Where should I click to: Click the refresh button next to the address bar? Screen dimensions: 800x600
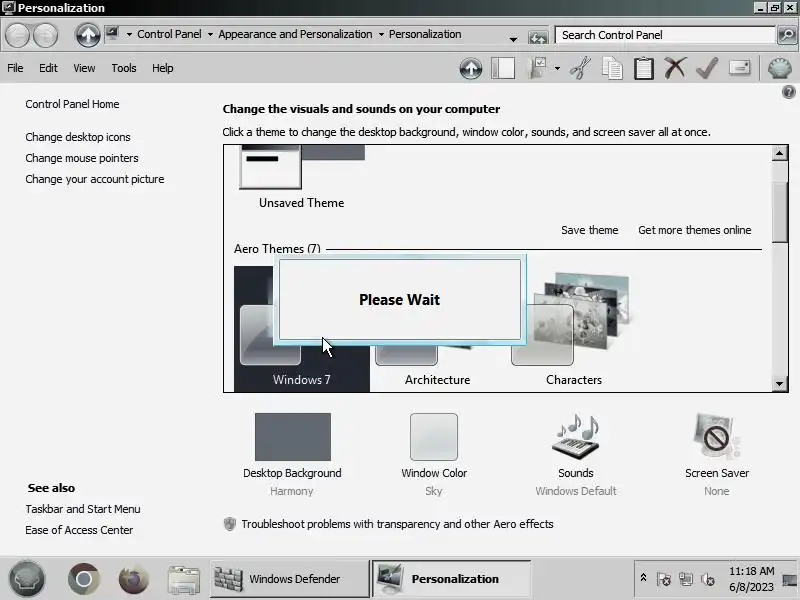point(538,38)
